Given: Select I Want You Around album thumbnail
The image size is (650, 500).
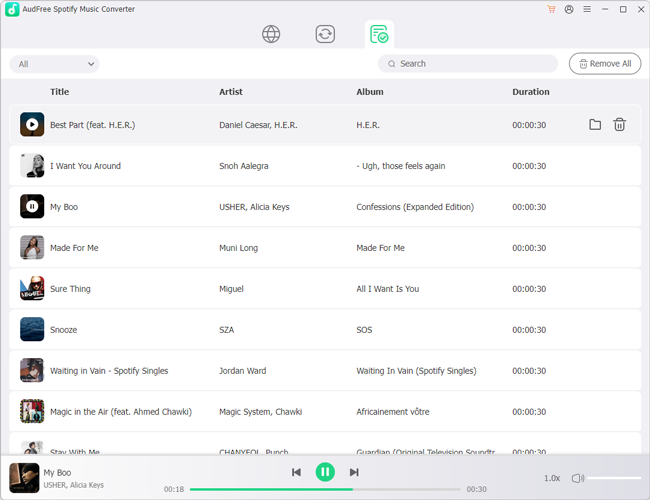Looking at the screenshot, I should point(32,165).
